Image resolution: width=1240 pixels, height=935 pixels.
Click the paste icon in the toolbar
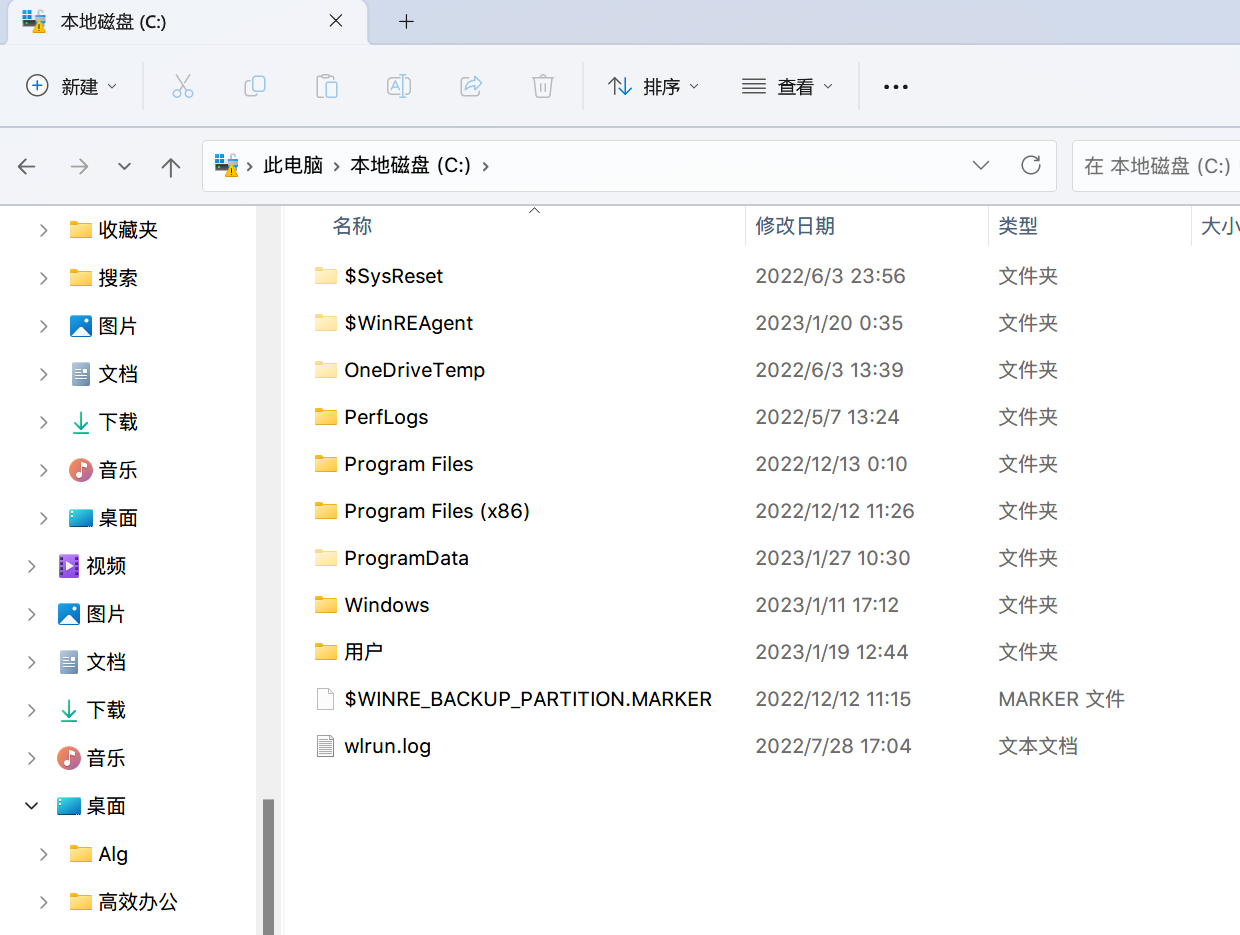coord(327,86)
